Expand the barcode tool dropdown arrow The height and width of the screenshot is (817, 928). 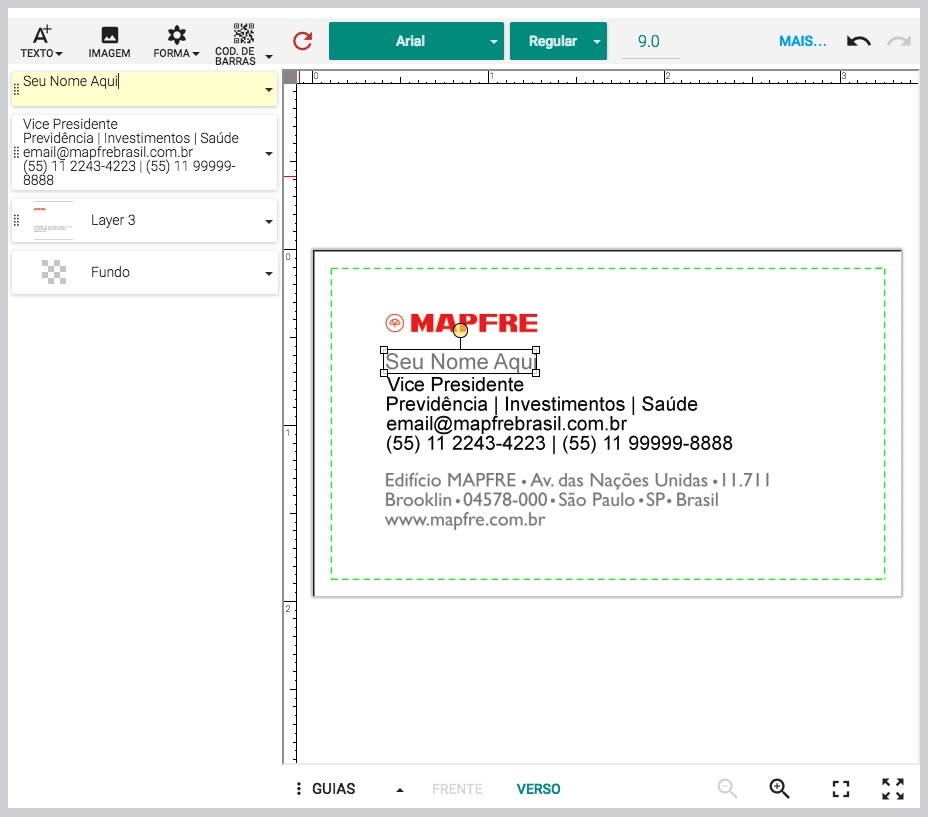point(269,57)
